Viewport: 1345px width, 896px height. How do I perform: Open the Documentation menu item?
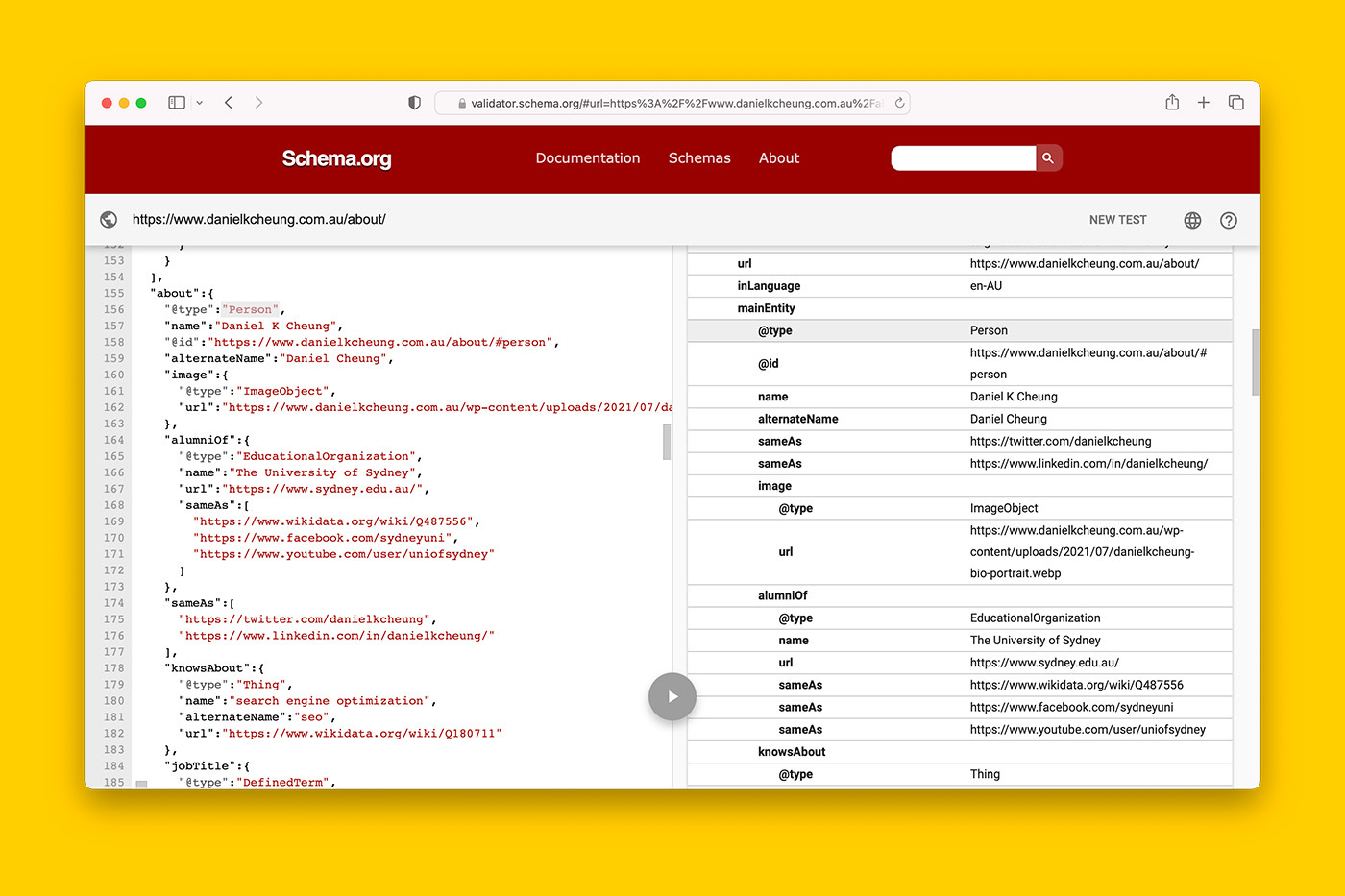pyautogui.click(x=588, y=158)
